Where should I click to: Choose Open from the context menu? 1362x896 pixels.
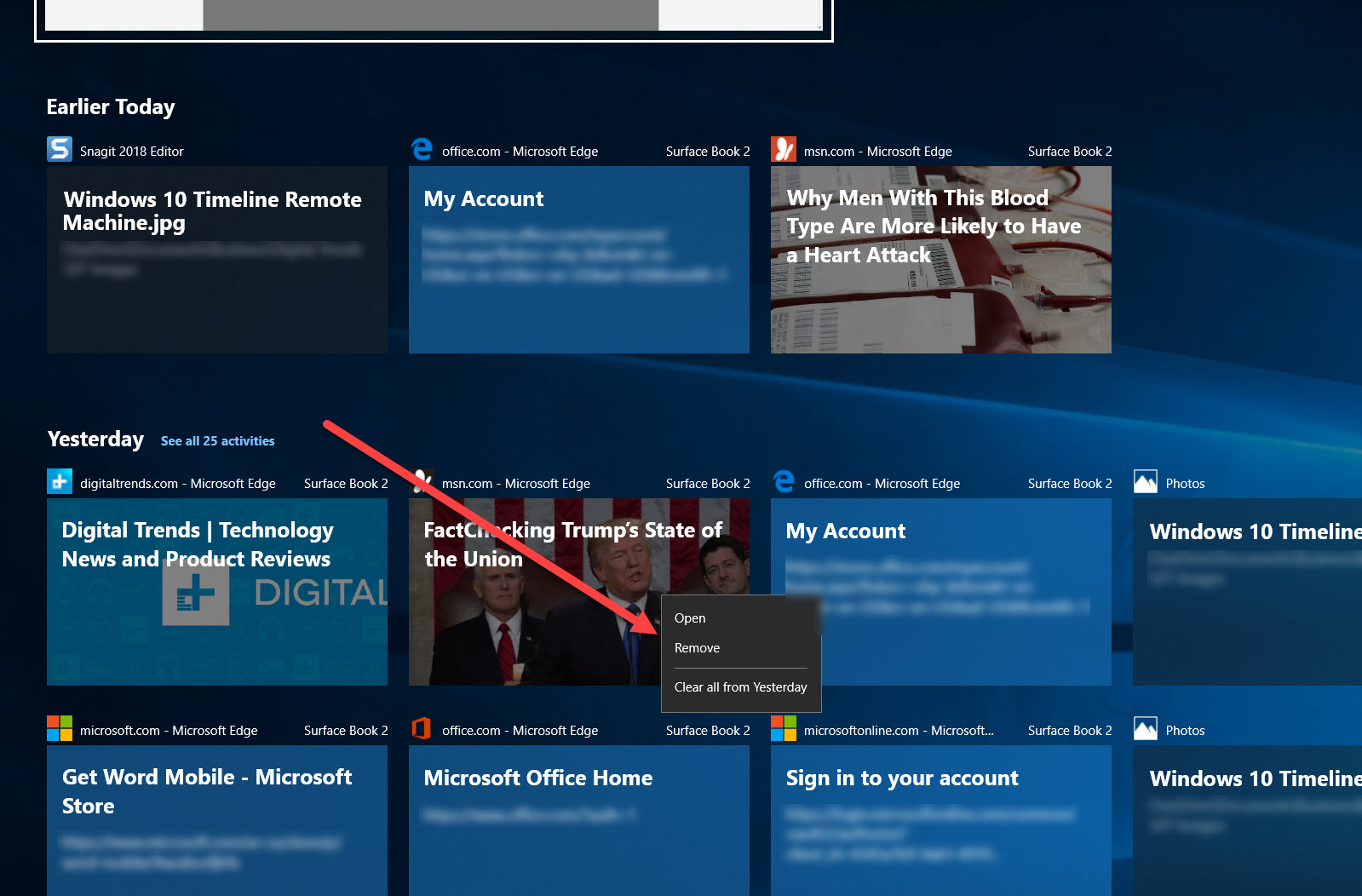point(741,618)
